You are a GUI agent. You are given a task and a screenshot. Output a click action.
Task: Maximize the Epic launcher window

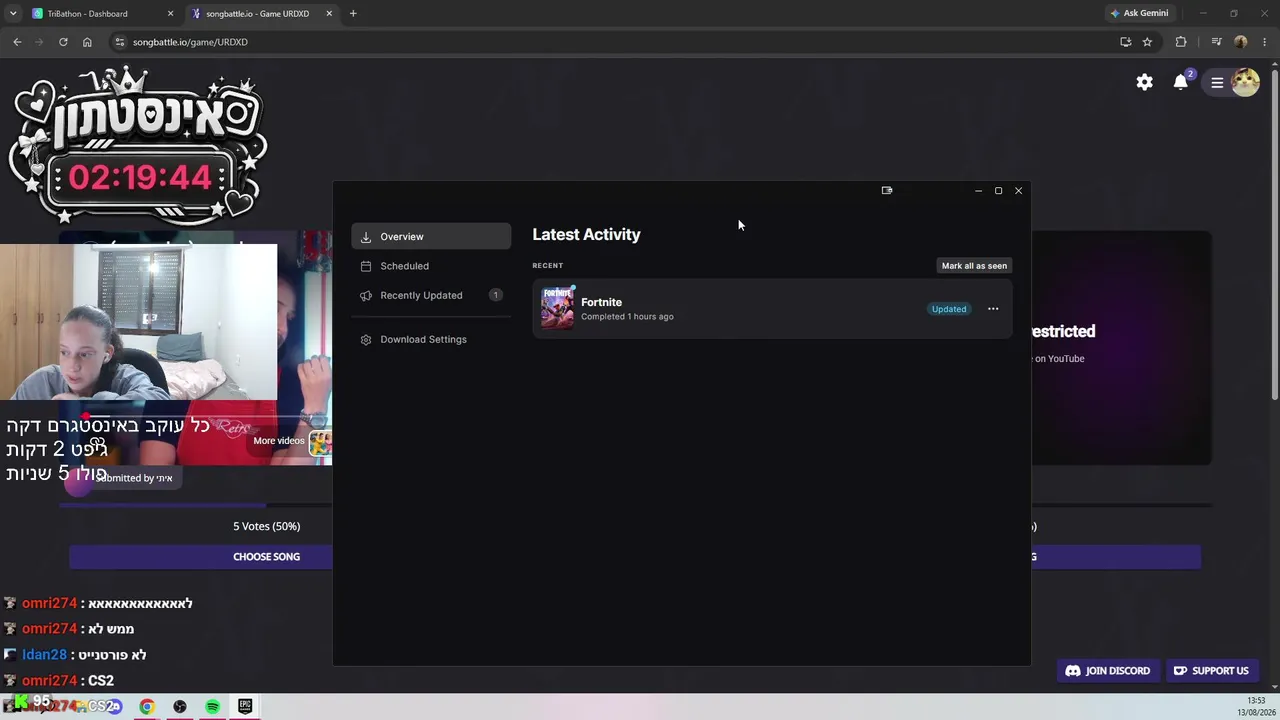coord(998,190)
